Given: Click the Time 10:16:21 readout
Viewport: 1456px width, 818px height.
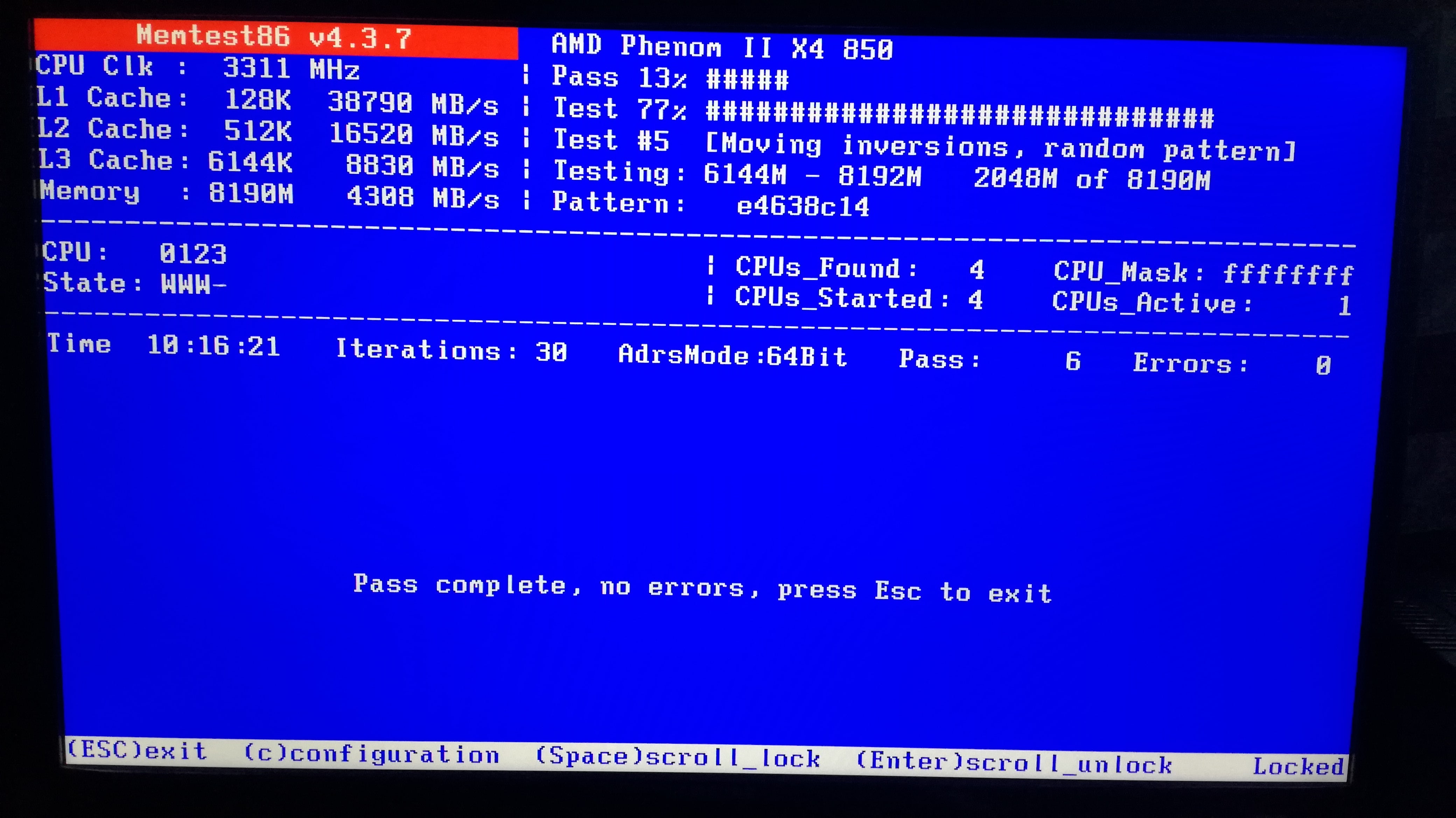Looking at the screenshot, I should click(x=163, y=344).
